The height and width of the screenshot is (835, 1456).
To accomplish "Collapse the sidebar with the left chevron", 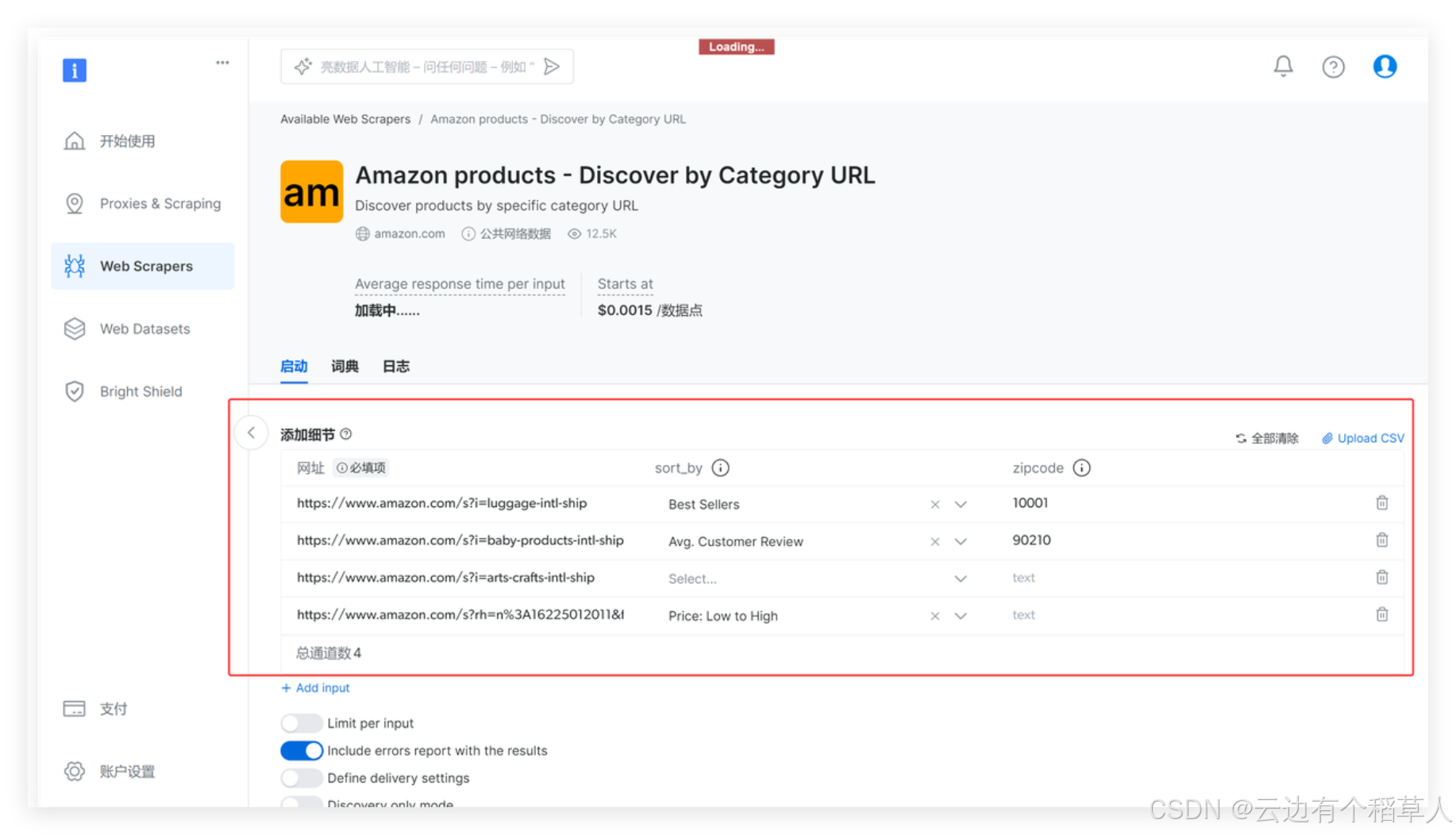I will point(251,433).
